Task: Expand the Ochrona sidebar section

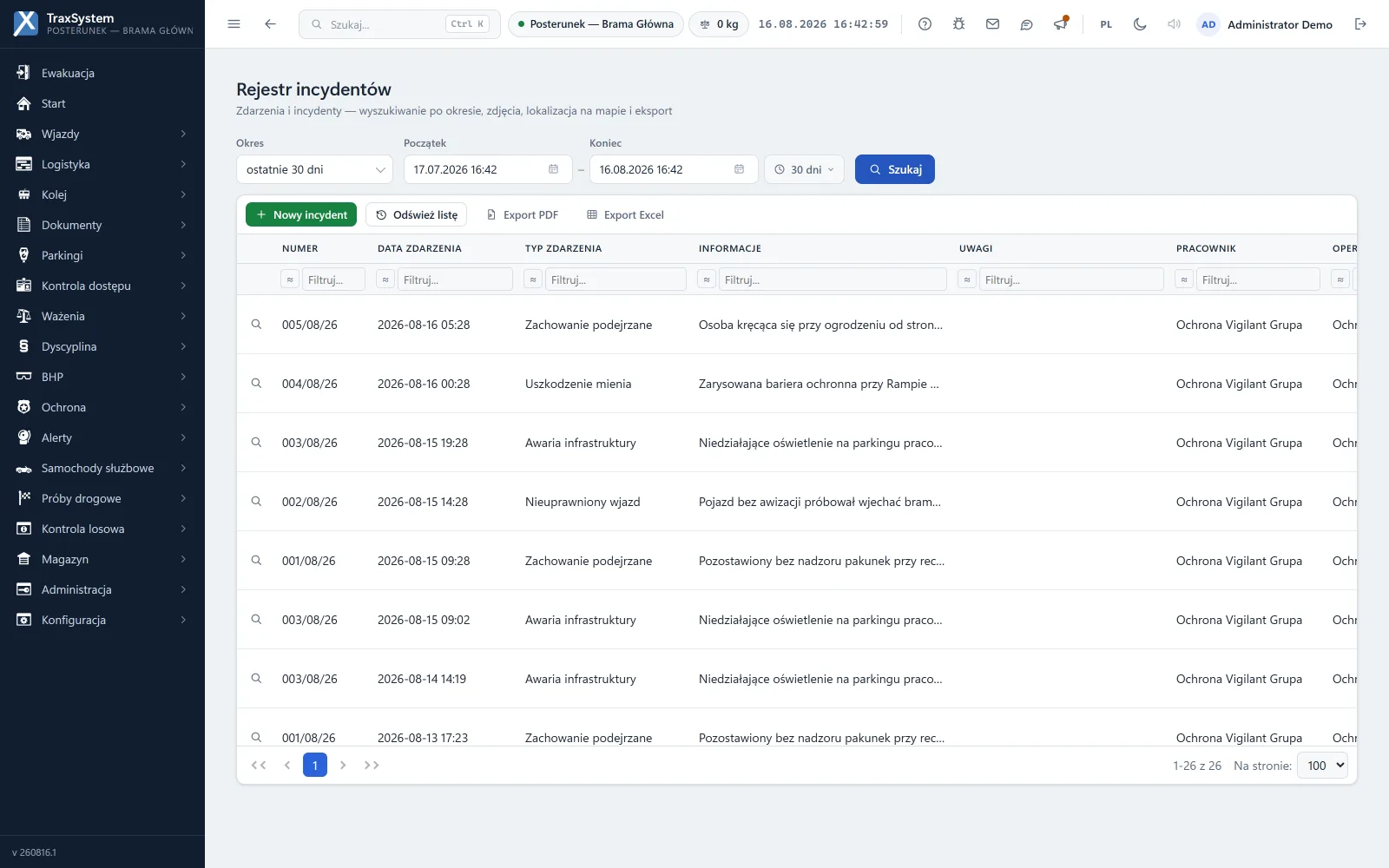Action: (x=102, y=407)
